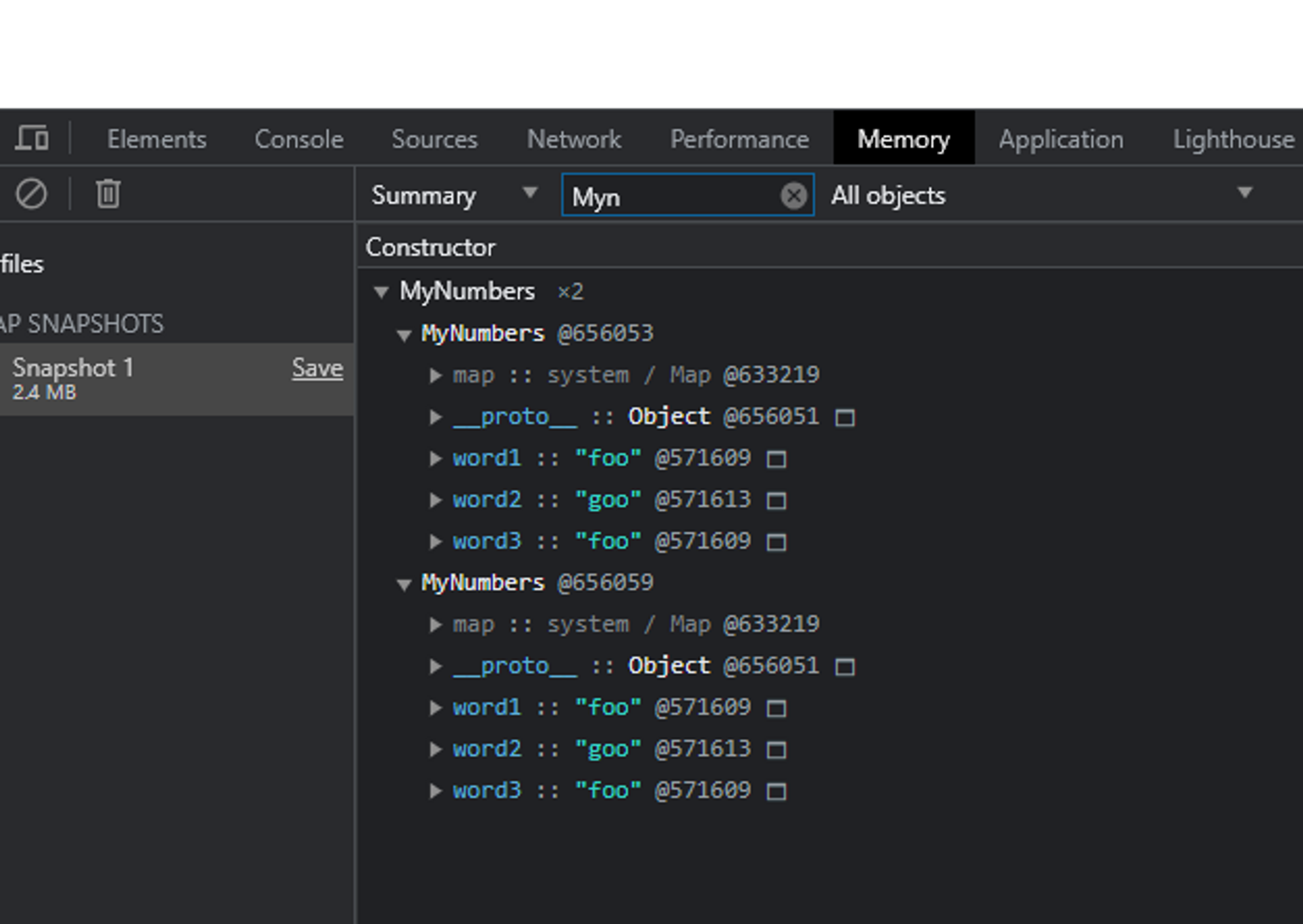Viewport: 1303px width, 924px height.
Task: Switch to the Console tab
Action: point(299,139)
